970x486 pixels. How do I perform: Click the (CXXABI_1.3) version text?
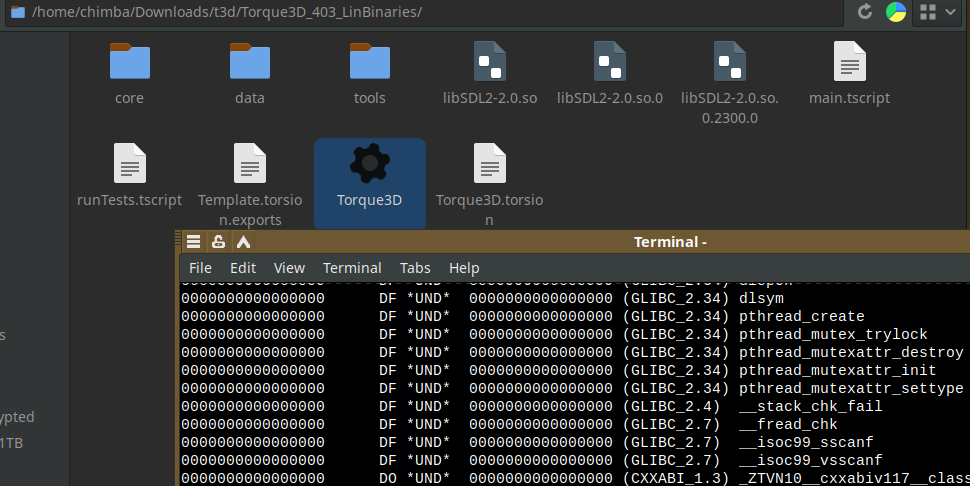pyautogui.click(x=676, y=478)
